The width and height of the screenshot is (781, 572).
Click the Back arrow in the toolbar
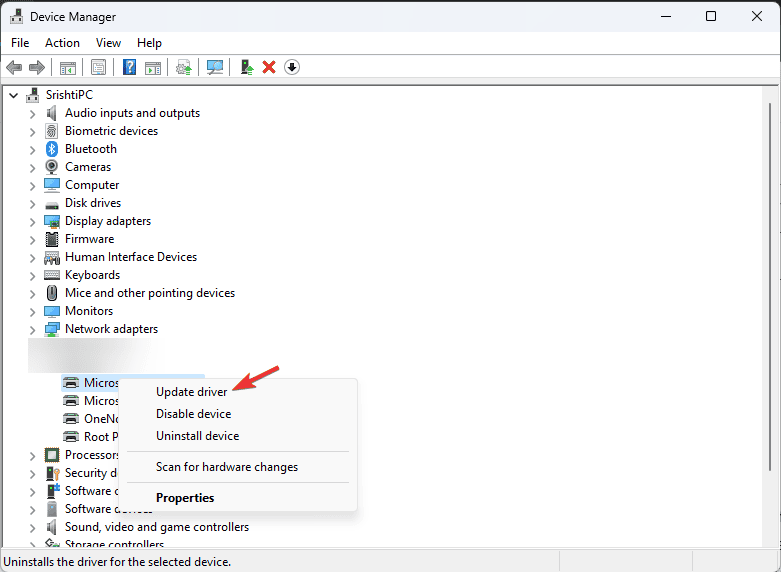(x=14, y=67)
